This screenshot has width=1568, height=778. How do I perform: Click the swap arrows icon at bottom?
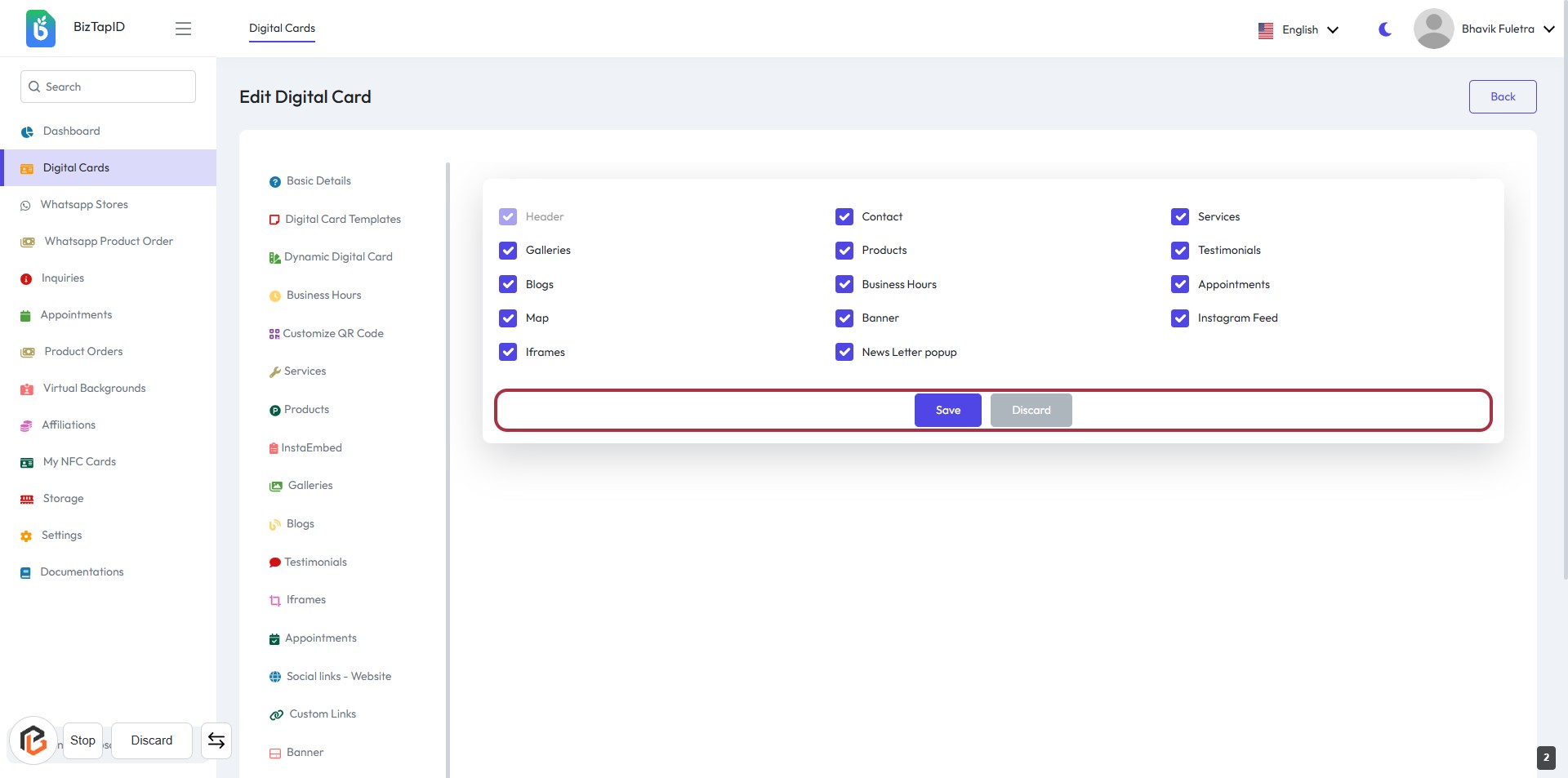point(216,740)
